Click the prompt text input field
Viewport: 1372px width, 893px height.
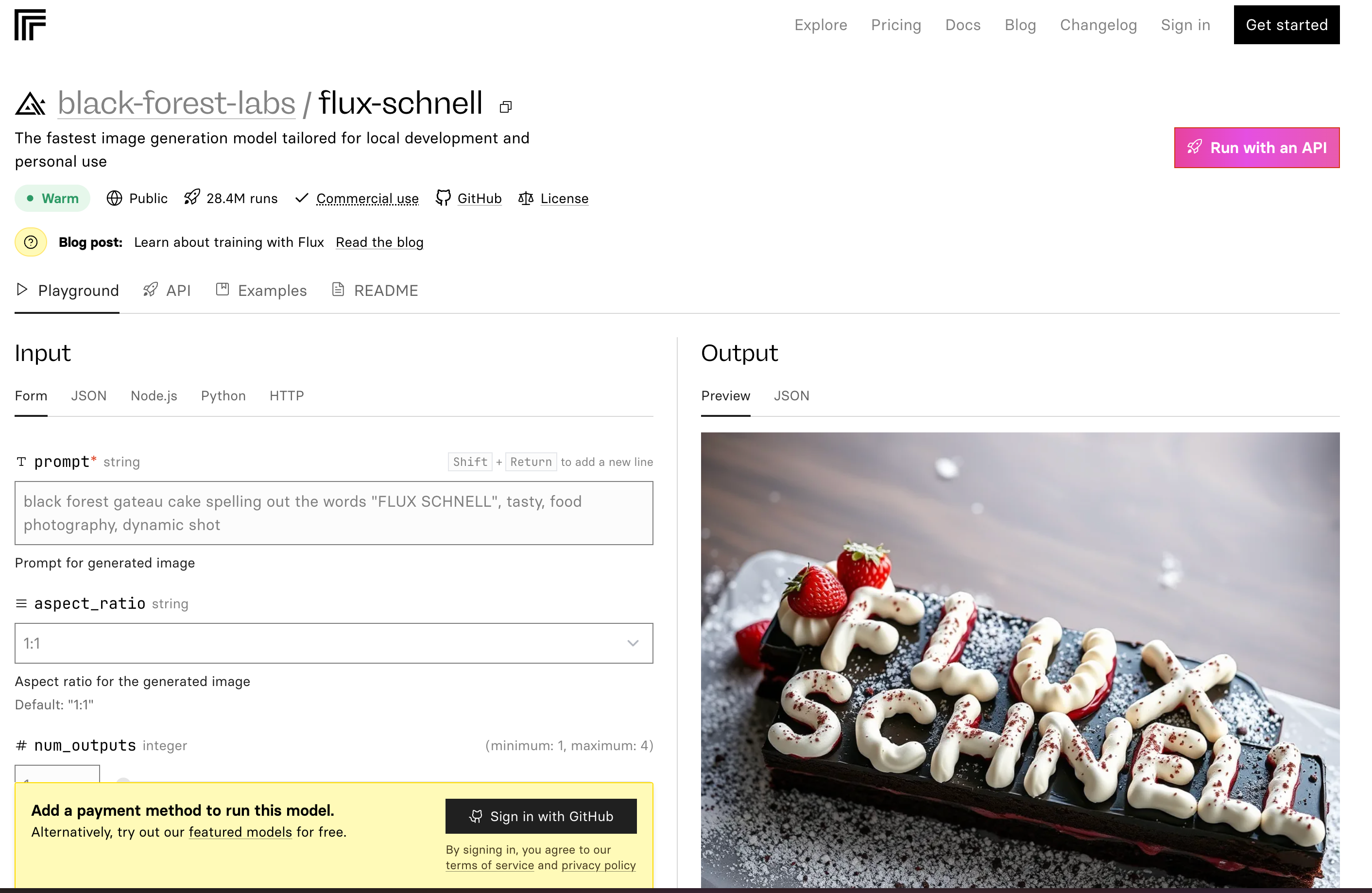point(334,513)
